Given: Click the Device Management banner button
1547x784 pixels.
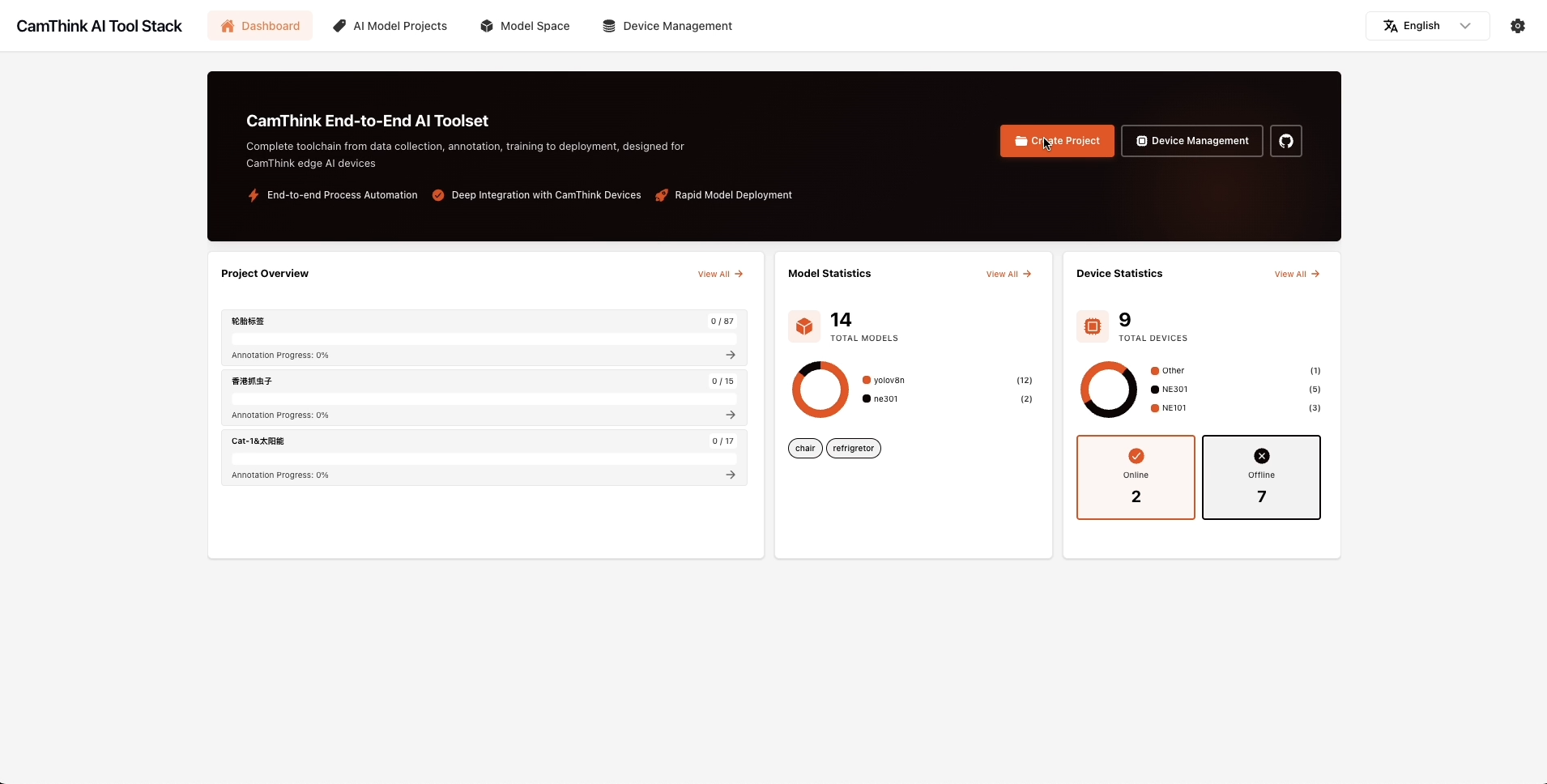Looking at the screenshot, I should pyautogui.click(x=1191, y=141).
